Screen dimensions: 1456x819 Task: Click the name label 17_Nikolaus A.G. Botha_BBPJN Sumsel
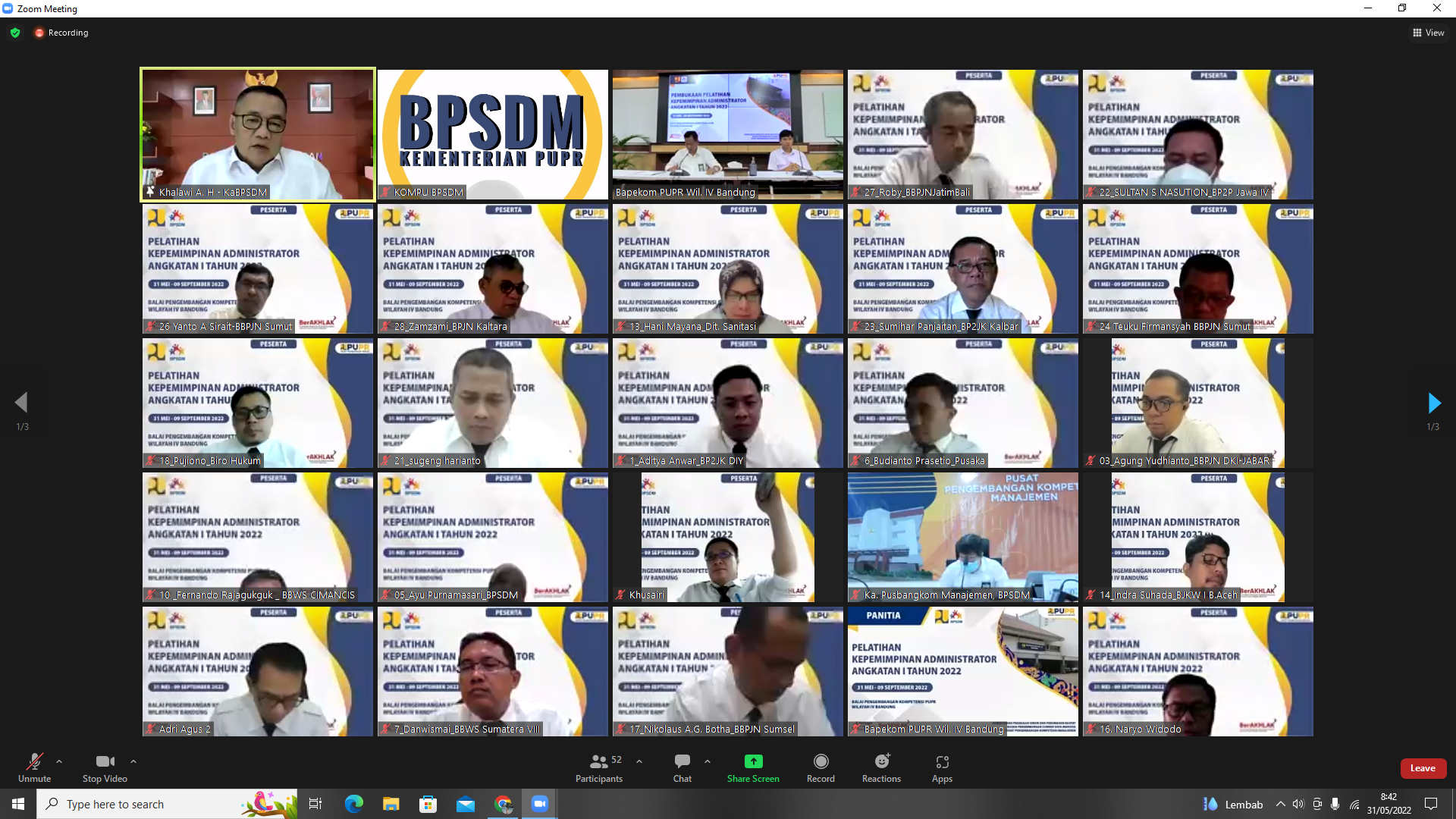pyautogui.click(x=712, y=730)
